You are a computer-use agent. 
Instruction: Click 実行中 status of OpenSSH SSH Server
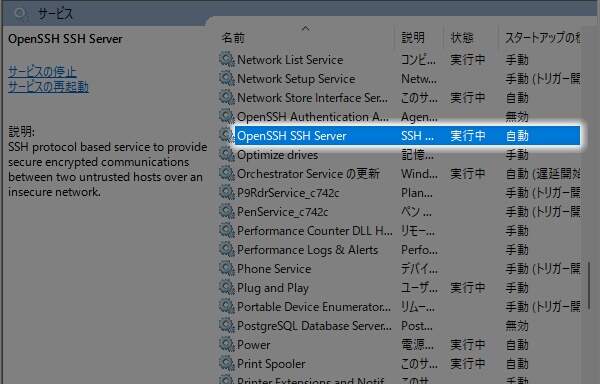[x=468, y=136]
